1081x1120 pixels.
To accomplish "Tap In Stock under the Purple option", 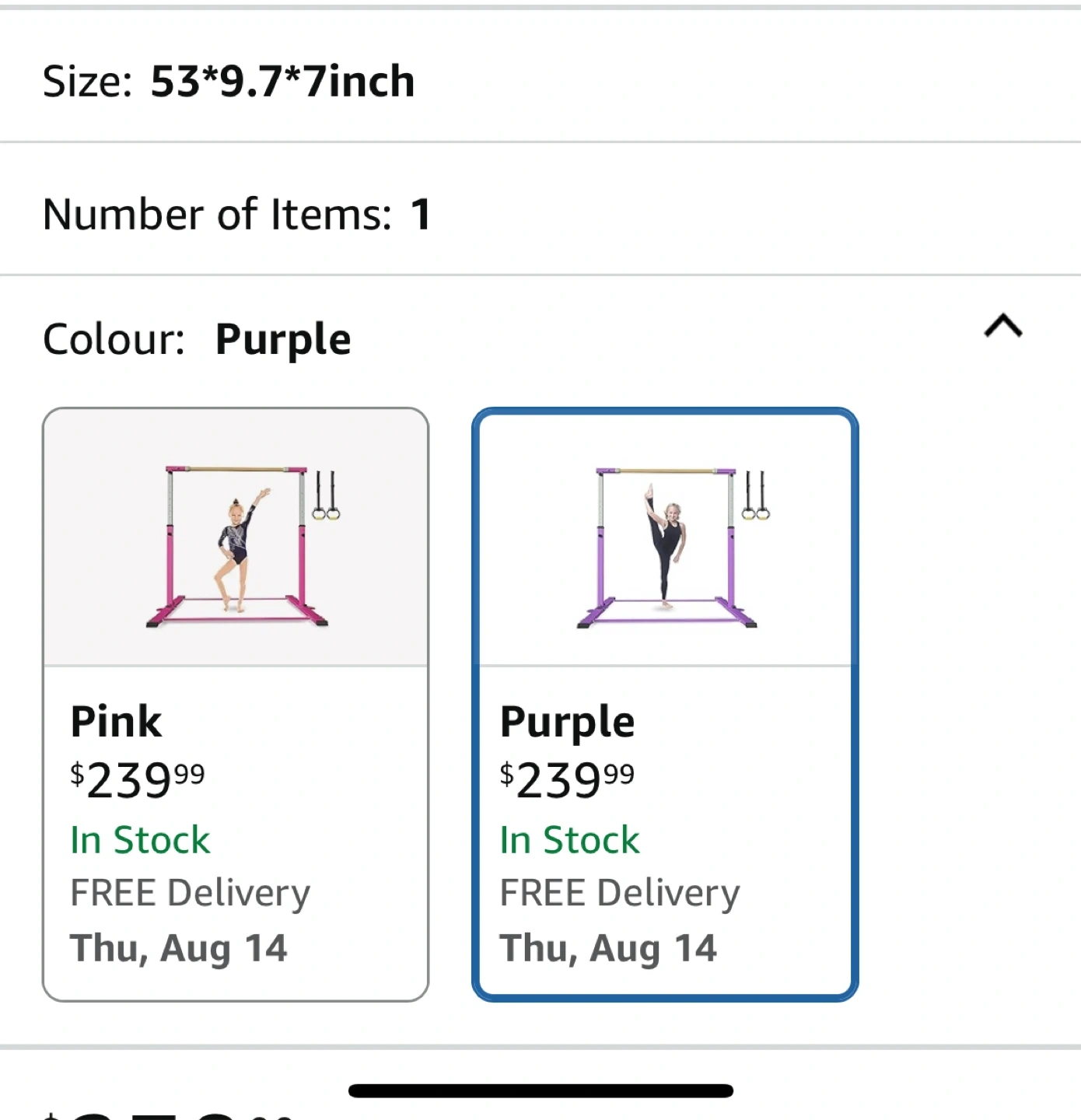I will pyautogui.click(x=569, y=840).
